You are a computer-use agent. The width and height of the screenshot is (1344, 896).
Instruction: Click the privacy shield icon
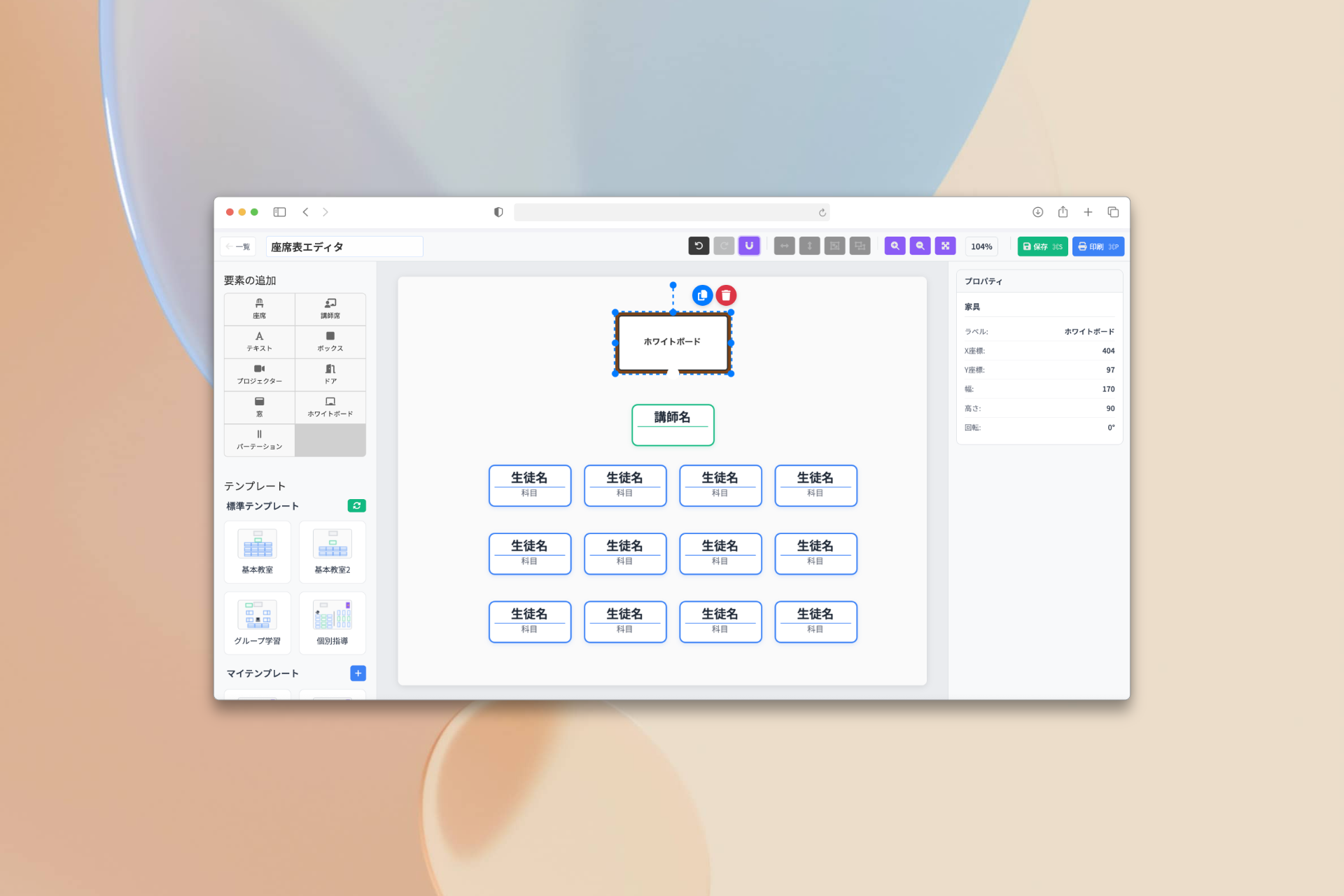click(x=498, y=212)
